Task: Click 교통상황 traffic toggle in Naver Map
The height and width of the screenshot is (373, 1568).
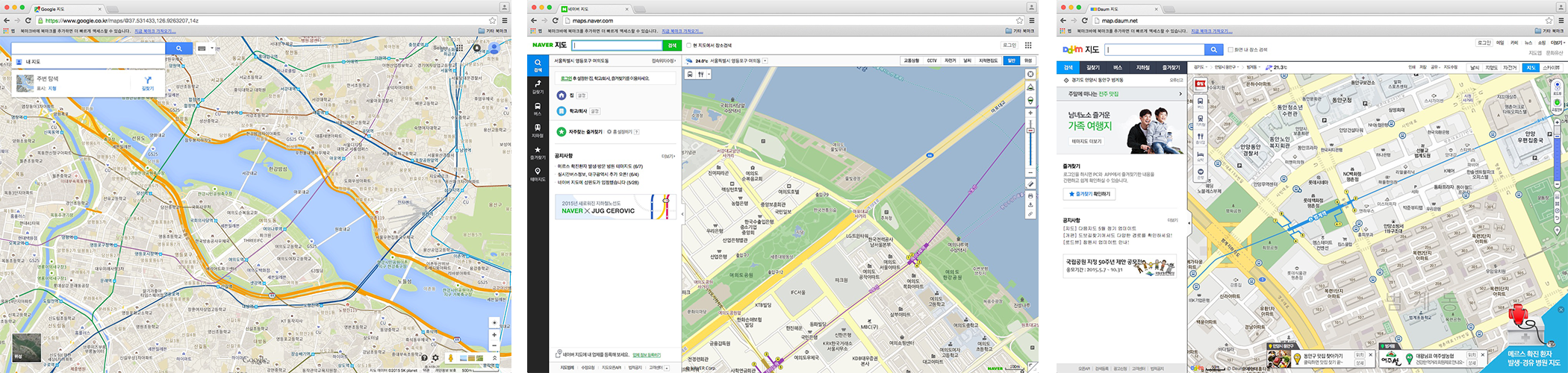Action: coord(912,60)
